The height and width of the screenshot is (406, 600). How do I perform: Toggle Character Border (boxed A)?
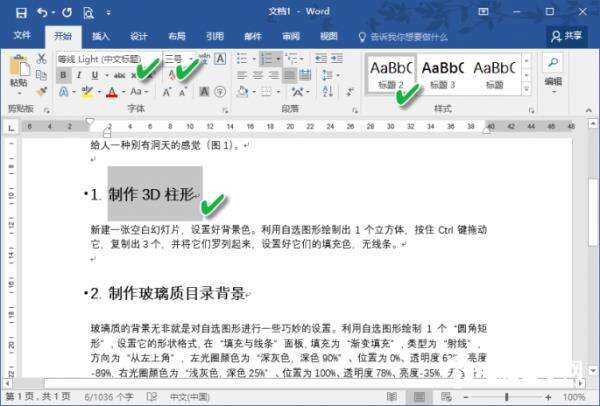point(220,59)
